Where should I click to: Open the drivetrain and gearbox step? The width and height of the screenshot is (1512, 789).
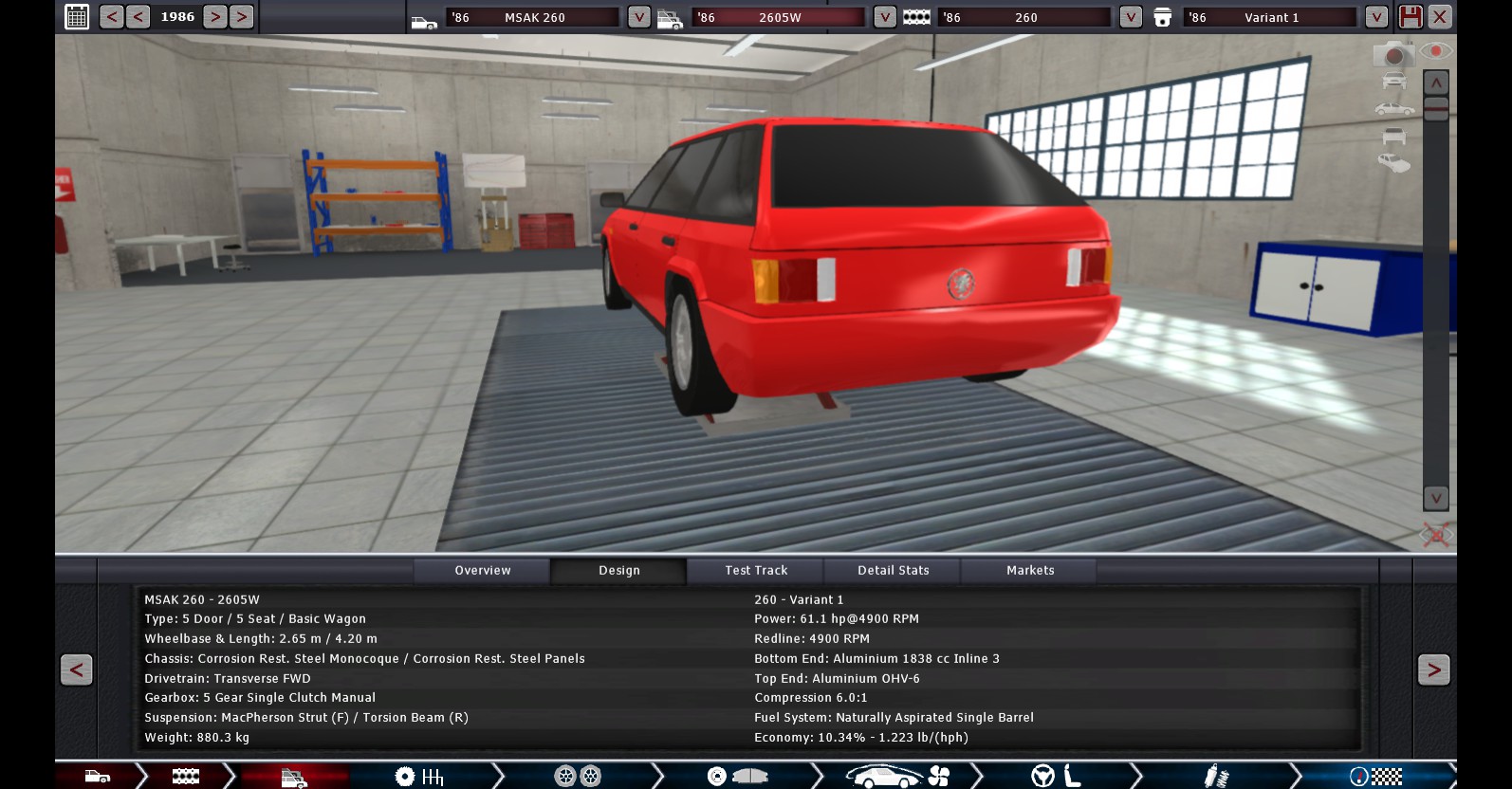(x=419, y=777)
